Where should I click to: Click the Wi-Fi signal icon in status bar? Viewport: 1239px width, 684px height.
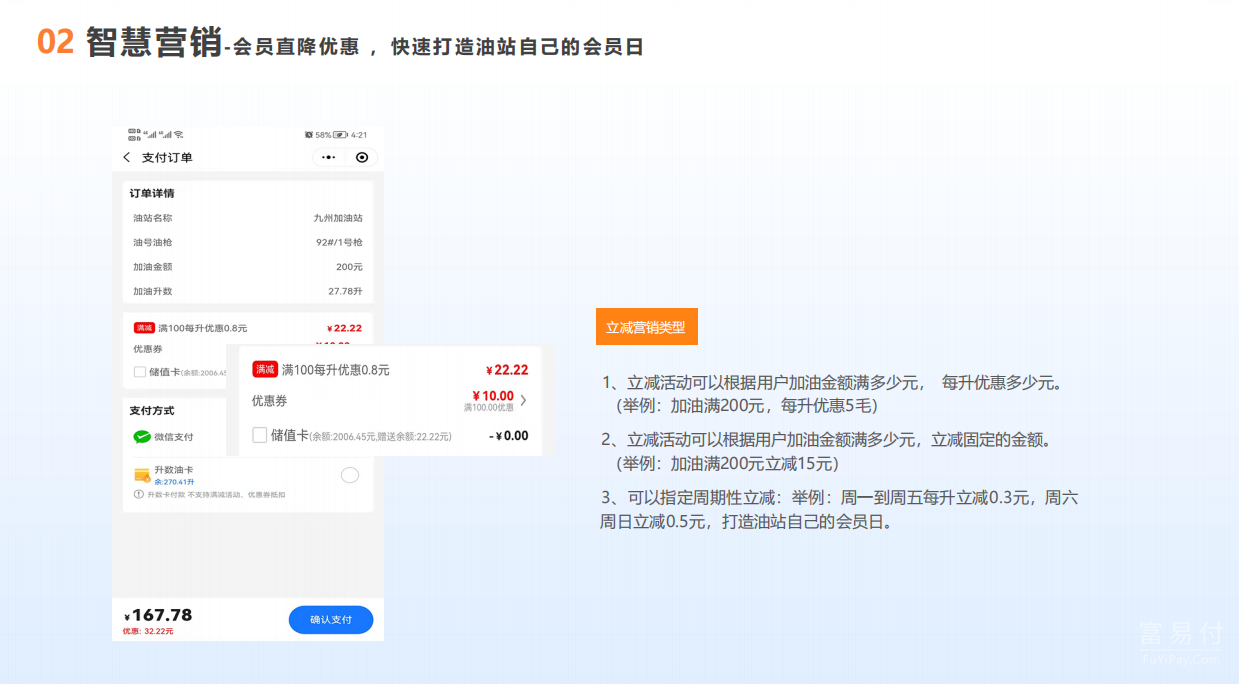[179, 135]
